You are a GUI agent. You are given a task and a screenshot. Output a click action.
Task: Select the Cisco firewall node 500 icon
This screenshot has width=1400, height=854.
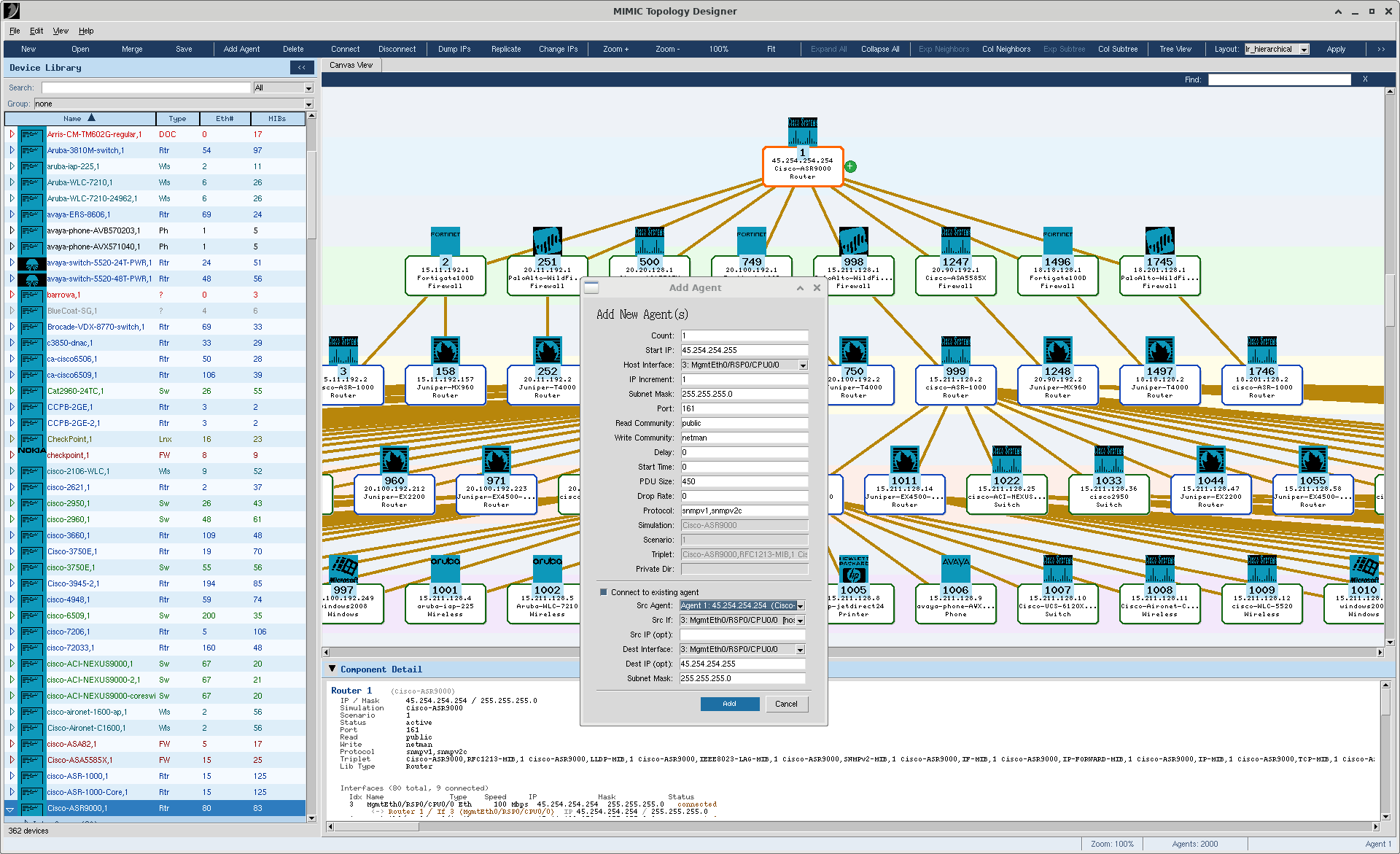coord(649,241)
